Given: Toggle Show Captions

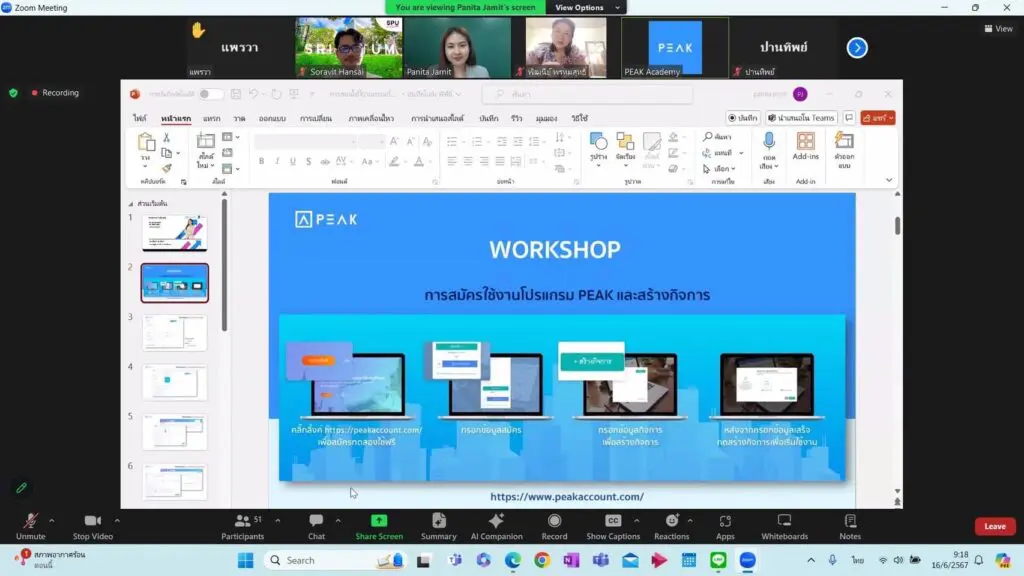Looking at the screenshot, I should click(x=613, y=526).
